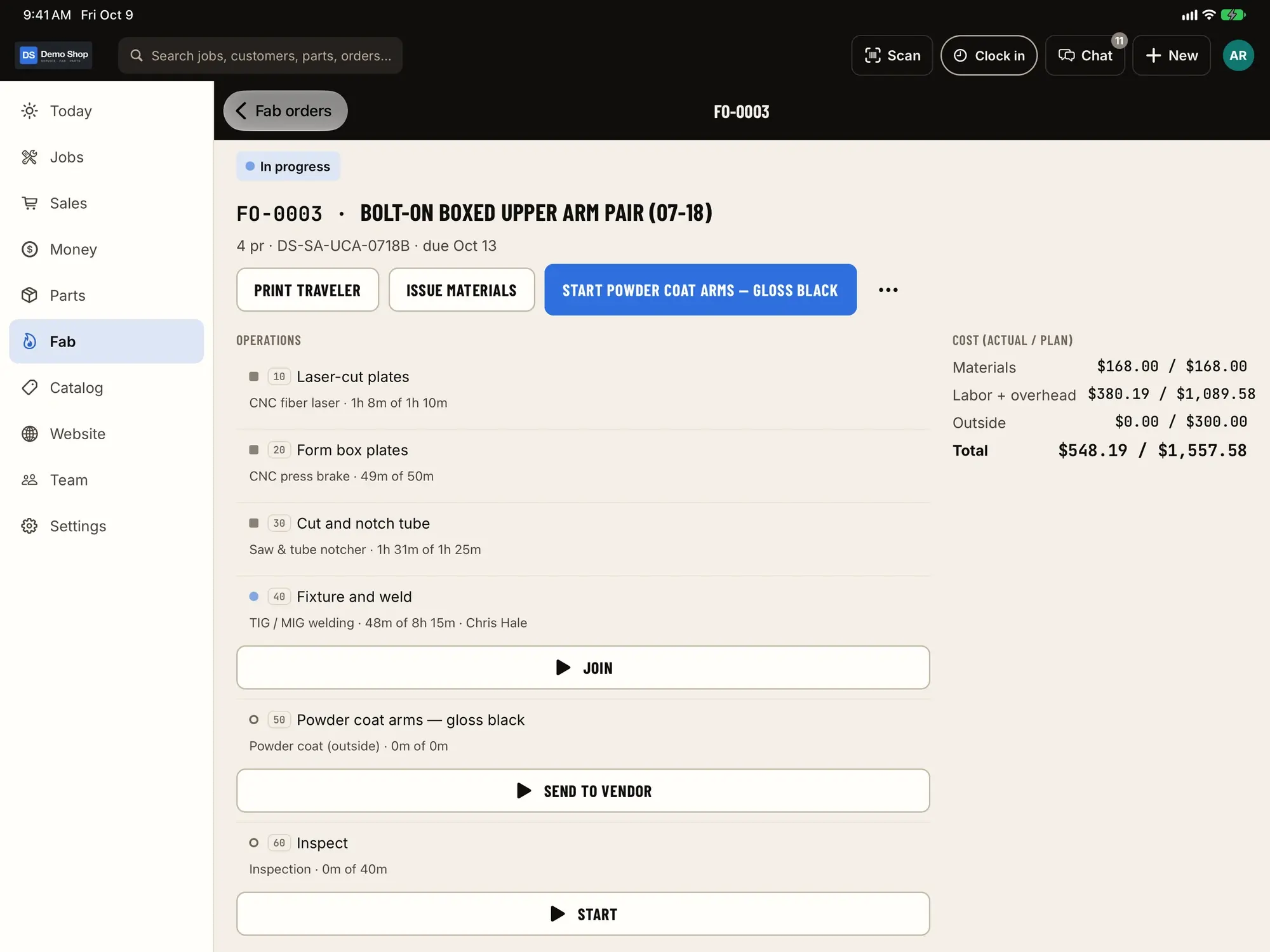1270x952 pixels.
Task: Open the three-dot more actions menu
Action: 888,290
